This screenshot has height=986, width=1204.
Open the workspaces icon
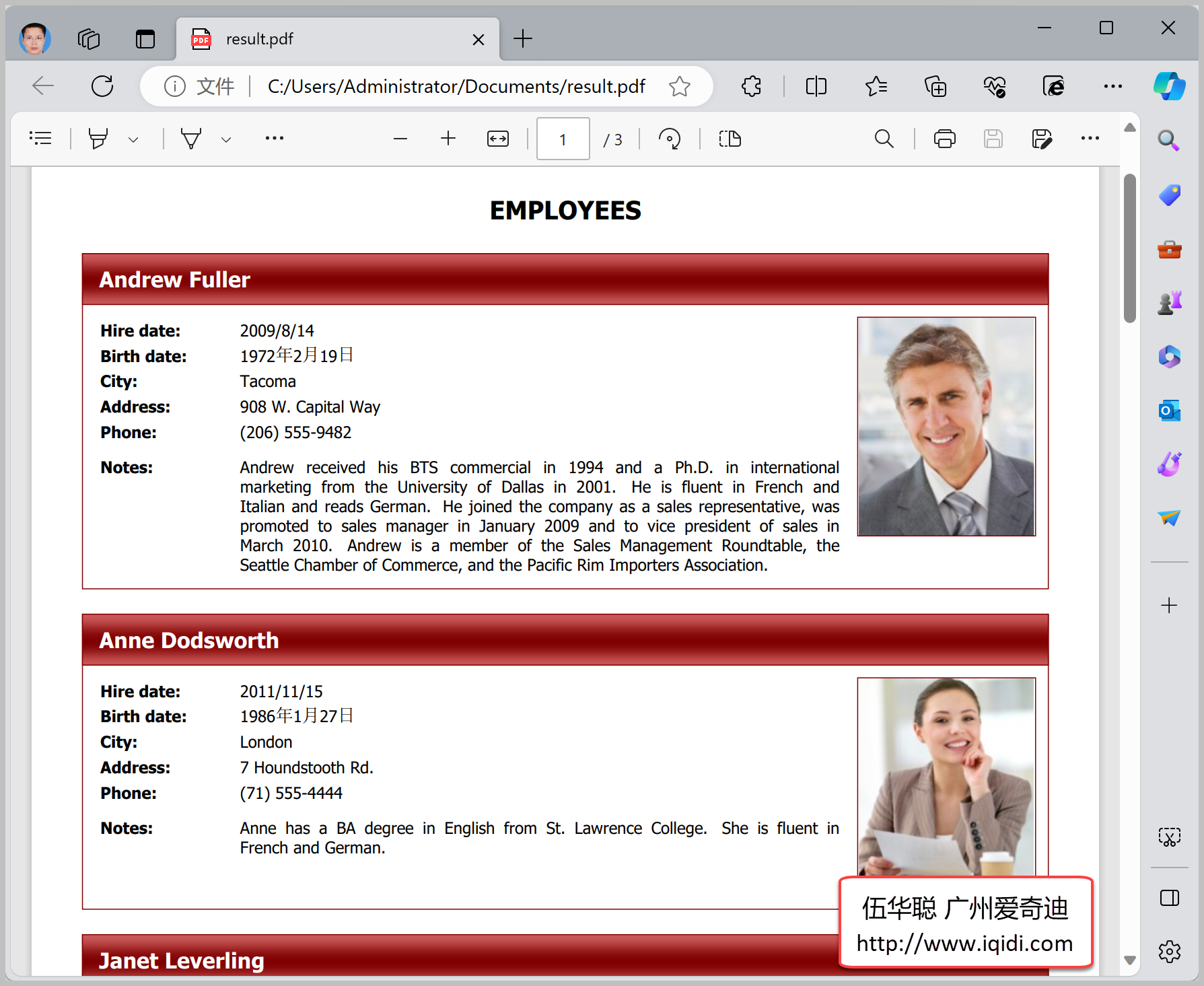pos(89,39)
